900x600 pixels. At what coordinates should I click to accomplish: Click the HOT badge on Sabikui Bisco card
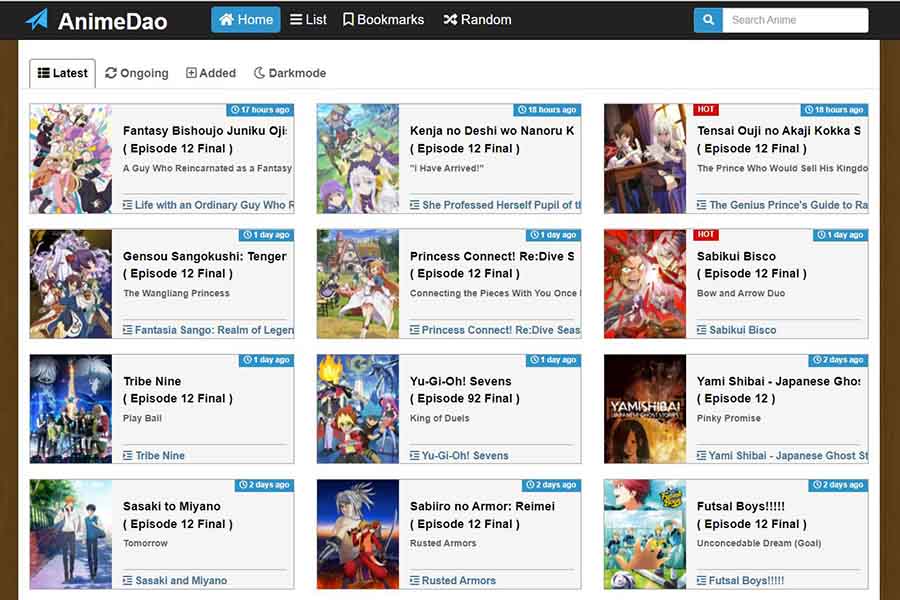tap(706, 234)
